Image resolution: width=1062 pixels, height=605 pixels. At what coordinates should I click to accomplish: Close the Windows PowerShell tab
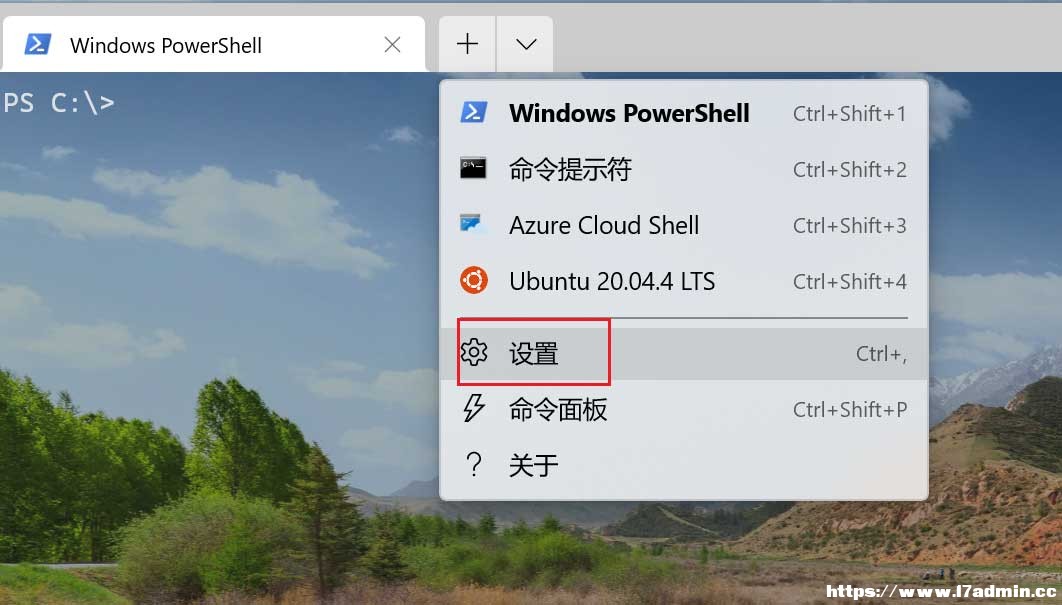(x=392, y=45)
